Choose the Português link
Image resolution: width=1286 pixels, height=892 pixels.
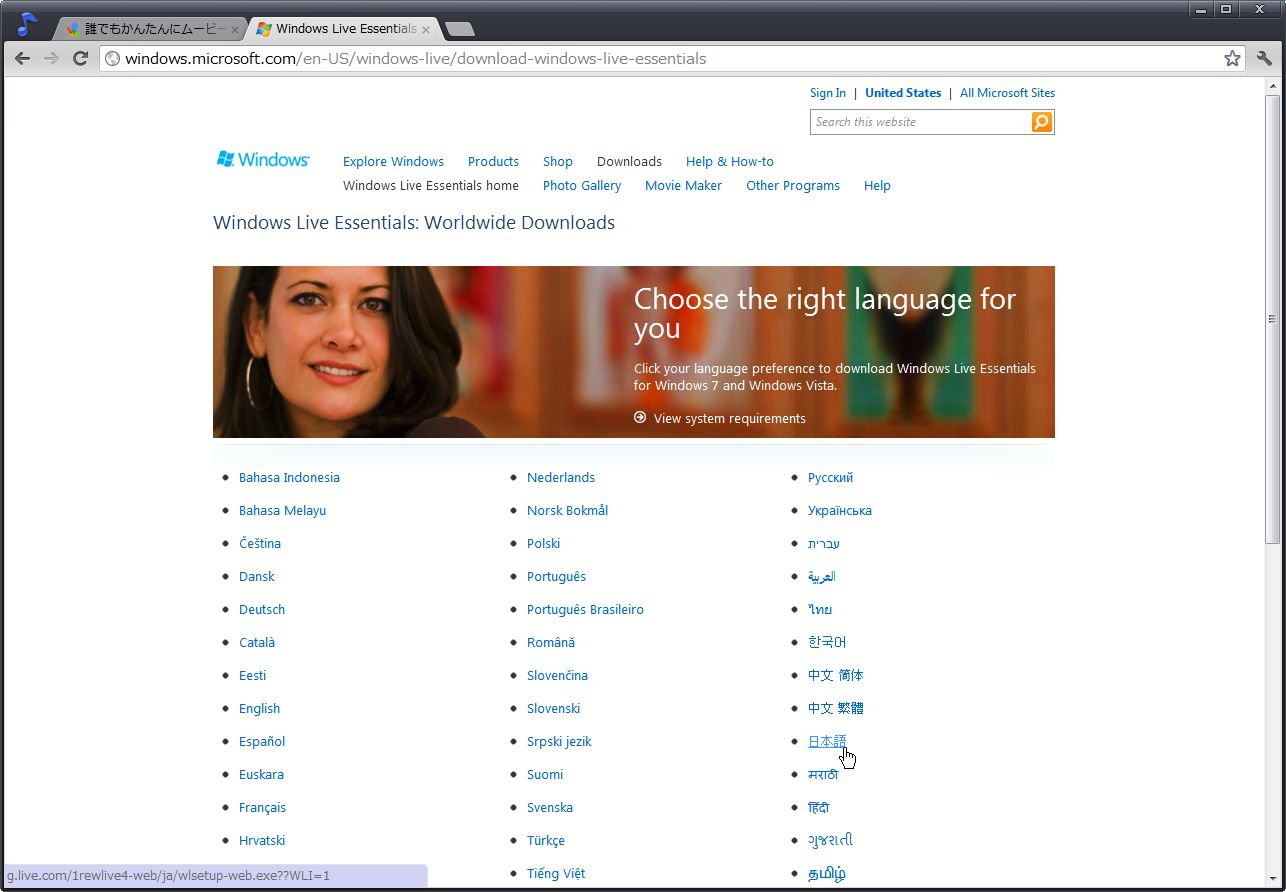[x=556, y=576]
